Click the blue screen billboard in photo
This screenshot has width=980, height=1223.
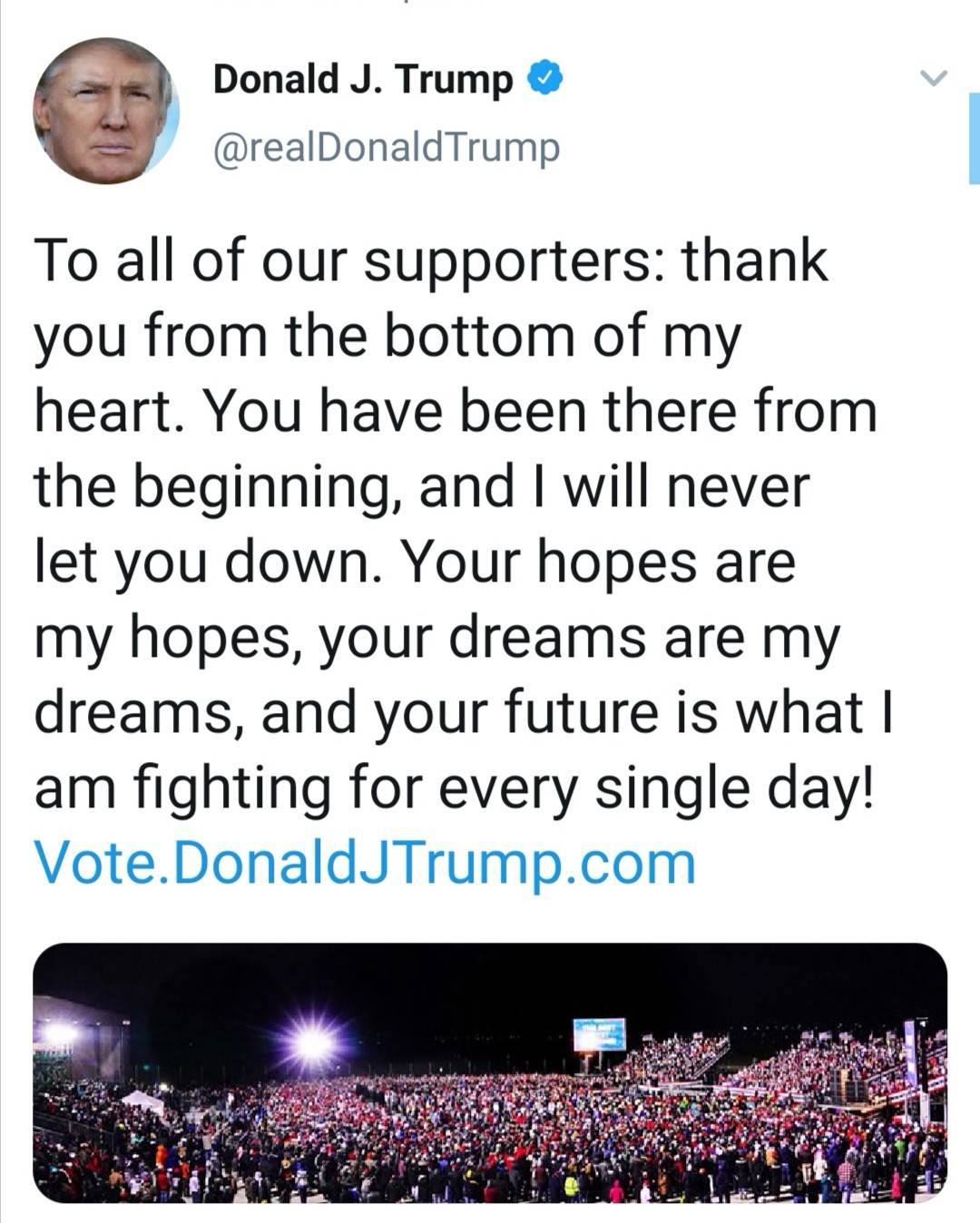pos(599,1033)
